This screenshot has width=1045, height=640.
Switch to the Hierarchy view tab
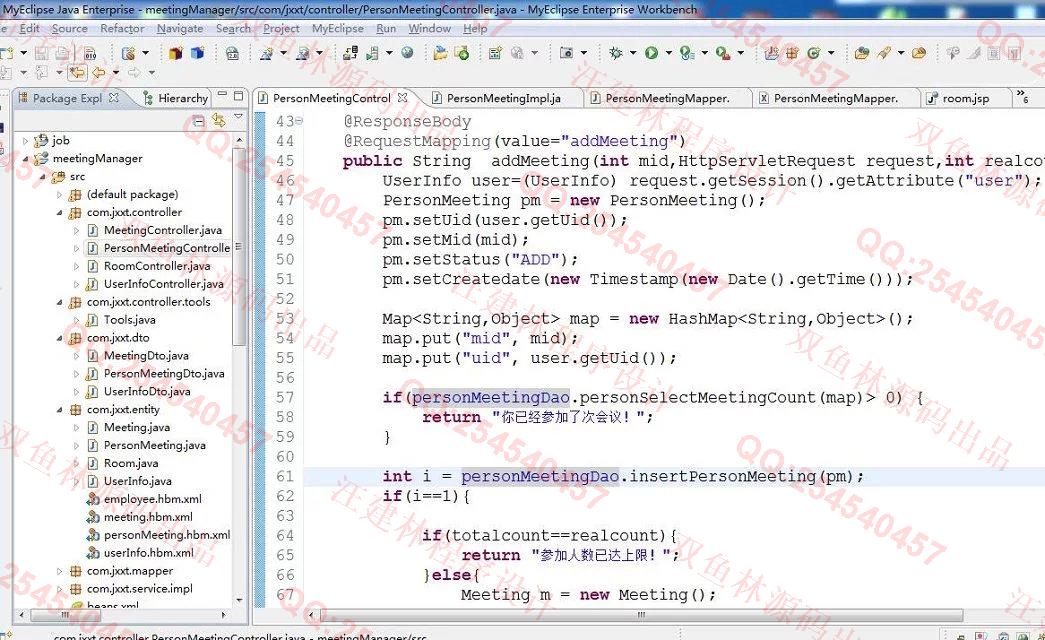coord(176,98)
